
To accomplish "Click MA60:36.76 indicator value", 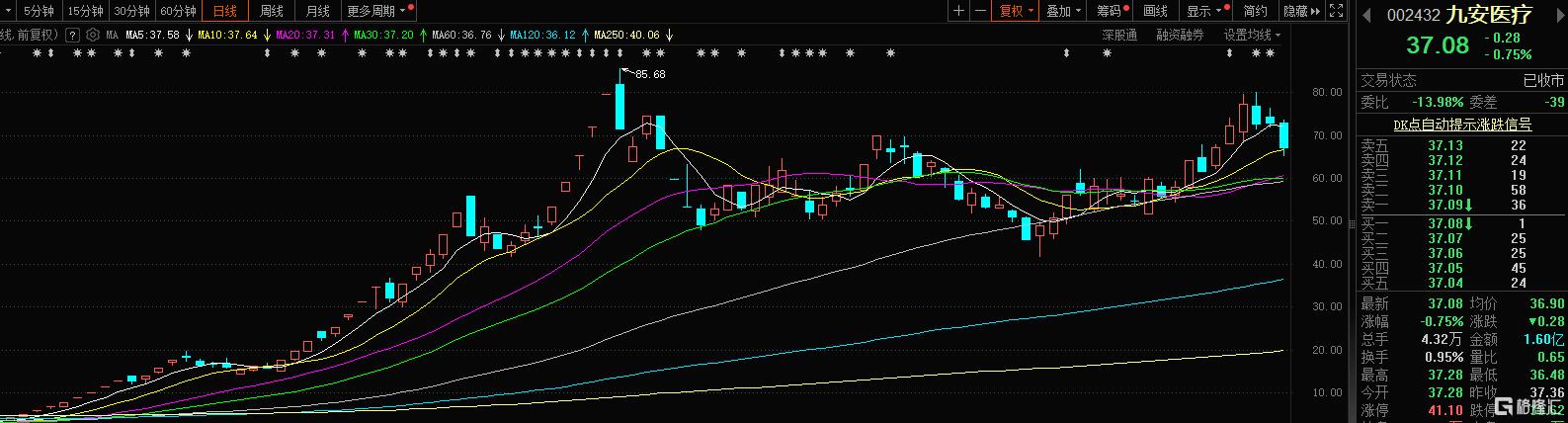I will tap(461, 35).
